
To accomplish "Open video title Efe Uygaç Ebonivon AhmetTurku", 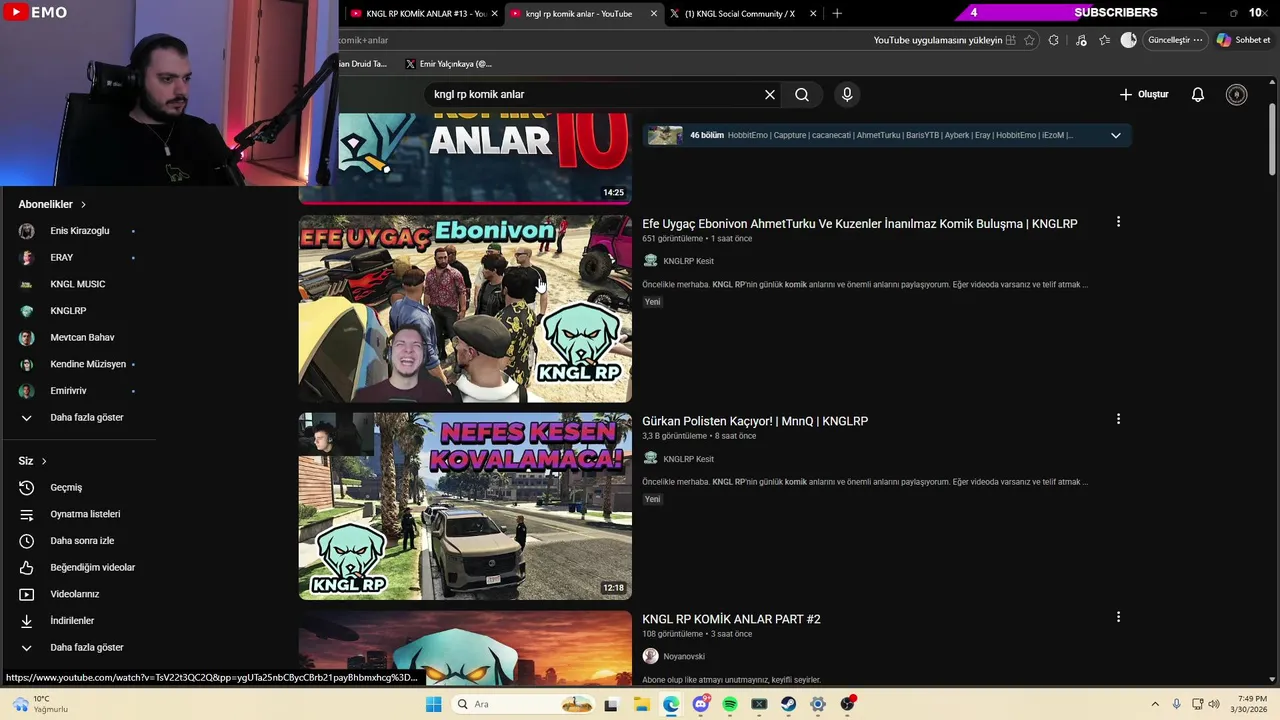I will tap(859, 224).
